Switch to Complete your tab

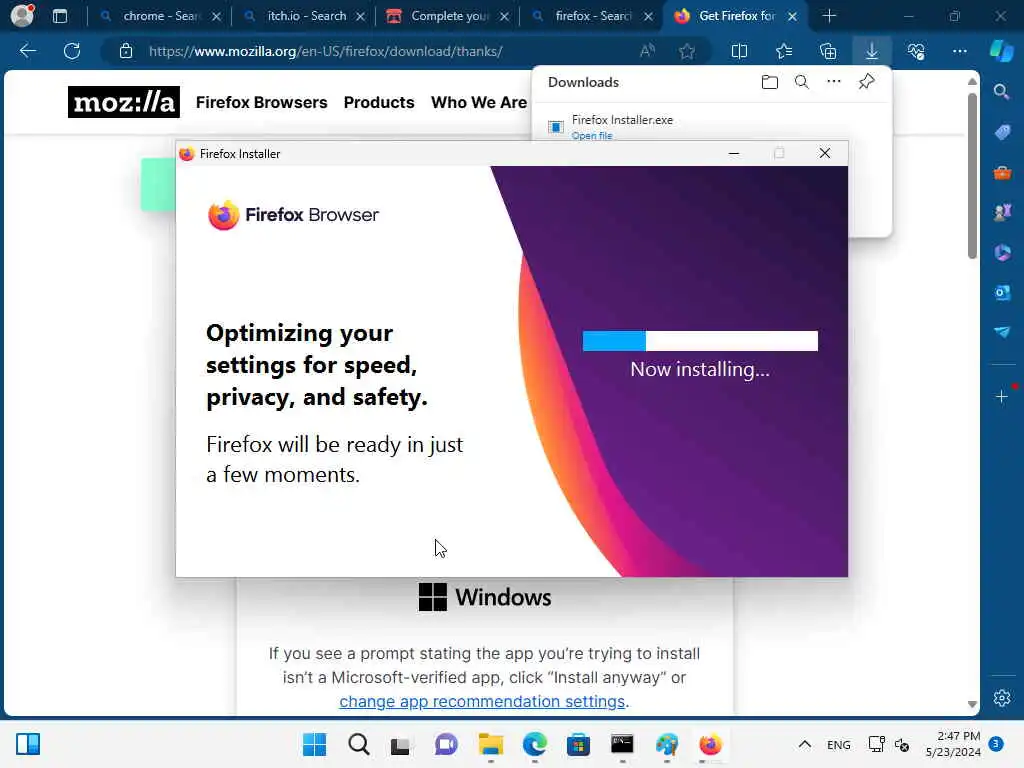[447, 16]
